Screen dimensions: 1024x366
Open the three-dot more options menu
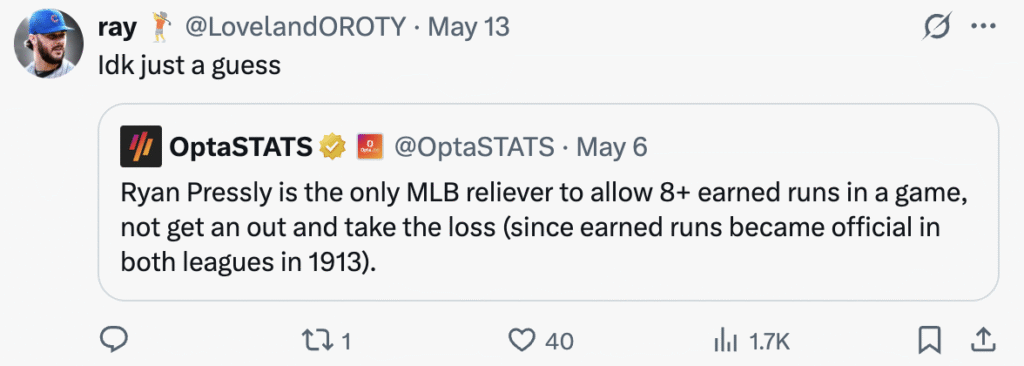[x=983, y=27]
